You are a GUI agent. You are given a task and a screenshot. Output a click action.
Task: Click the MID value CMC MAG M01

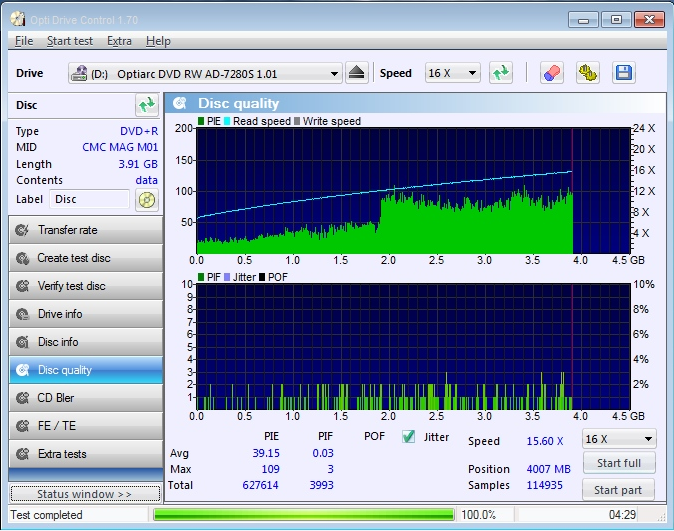click(120, 147)
